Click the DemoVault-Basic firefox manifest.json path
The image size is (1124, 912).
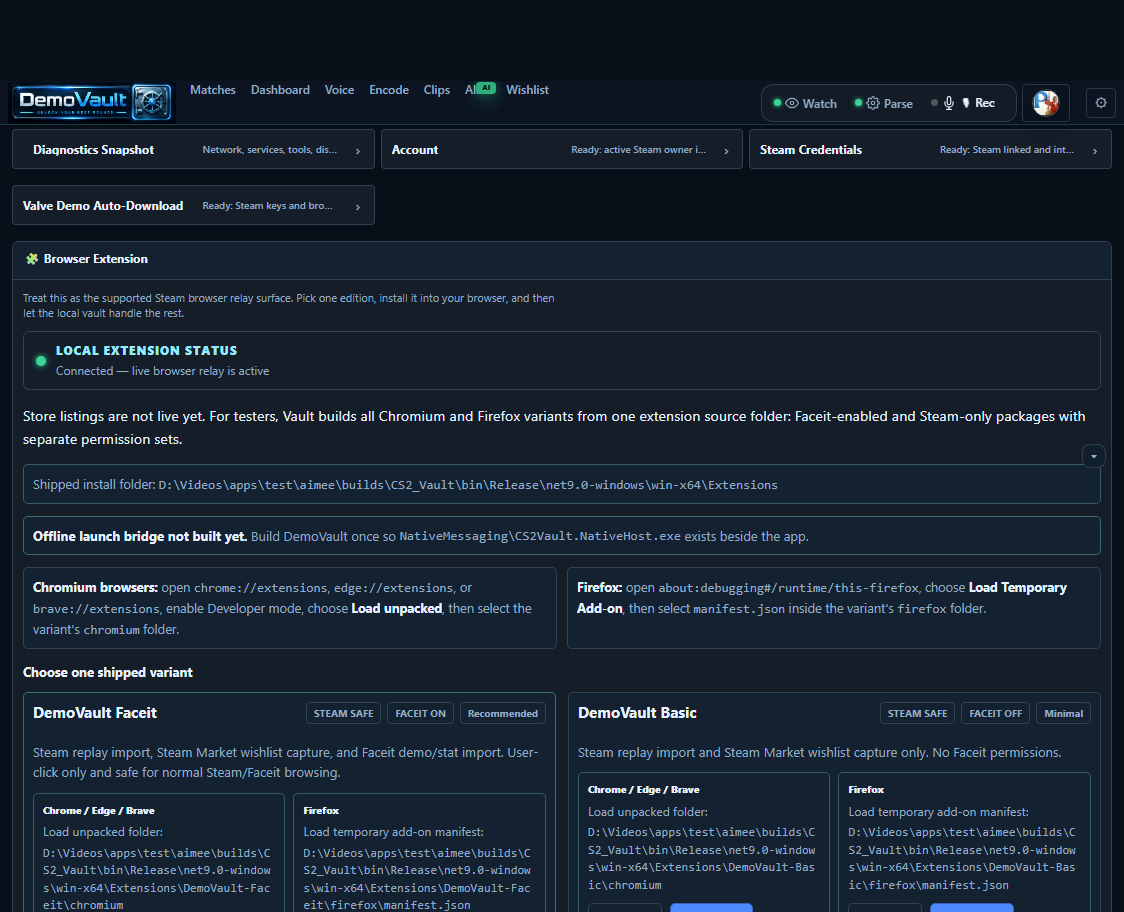tap(962, 858)
